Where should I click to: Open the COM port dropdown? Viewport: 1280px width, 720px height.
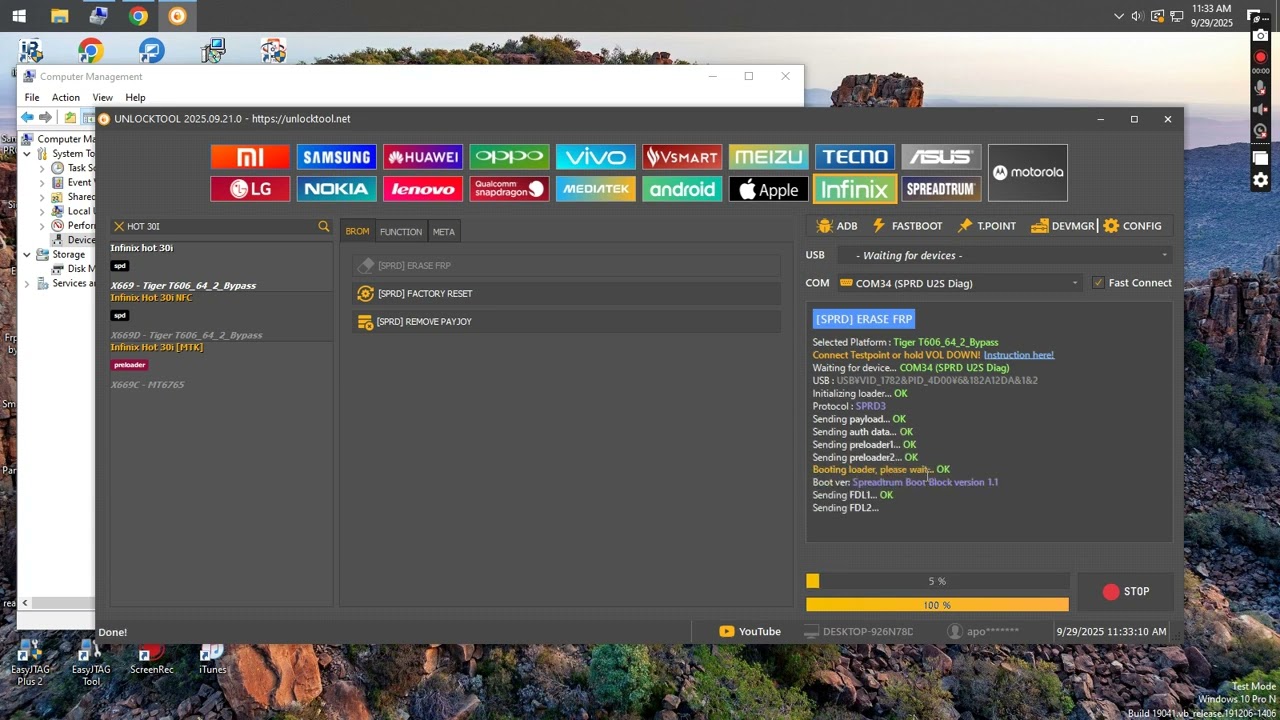(960, 283)
